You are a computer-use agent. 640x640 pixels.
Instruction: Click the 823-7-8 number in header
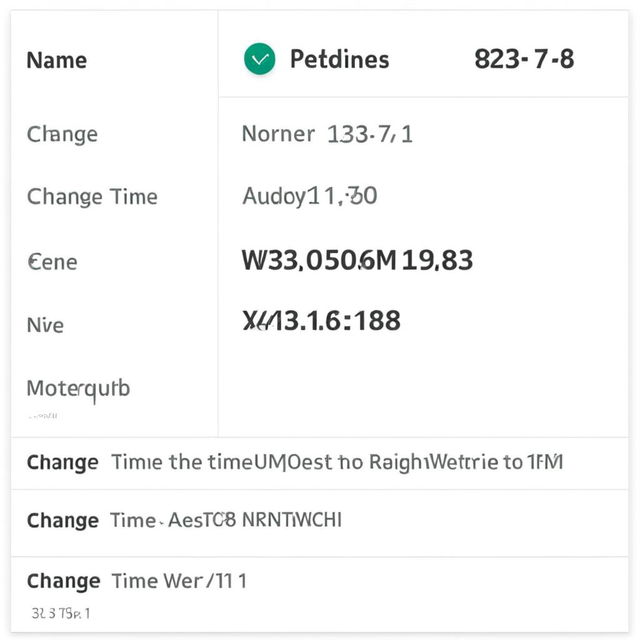[524, 59]
